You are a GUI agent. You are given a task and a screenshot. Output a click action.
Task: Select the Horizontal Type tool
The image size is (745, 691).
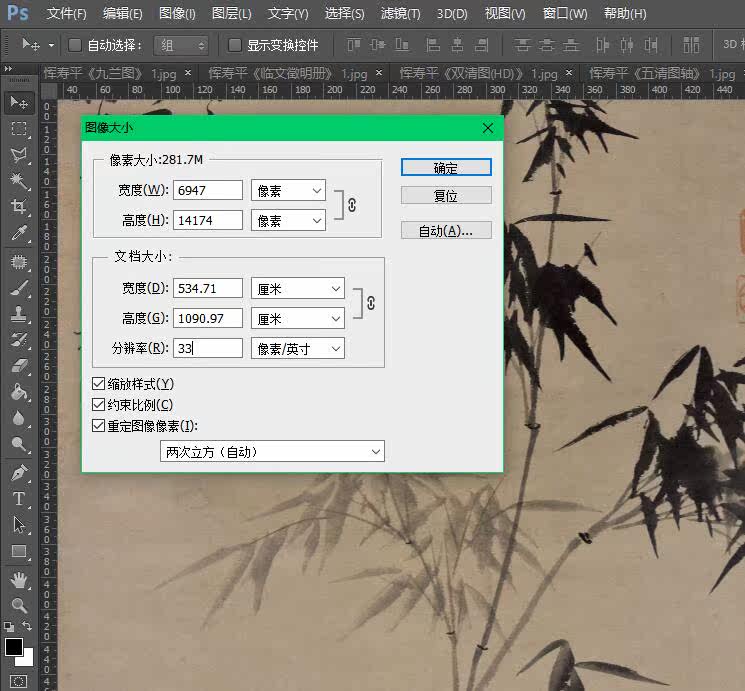click(x=19, y=499)
